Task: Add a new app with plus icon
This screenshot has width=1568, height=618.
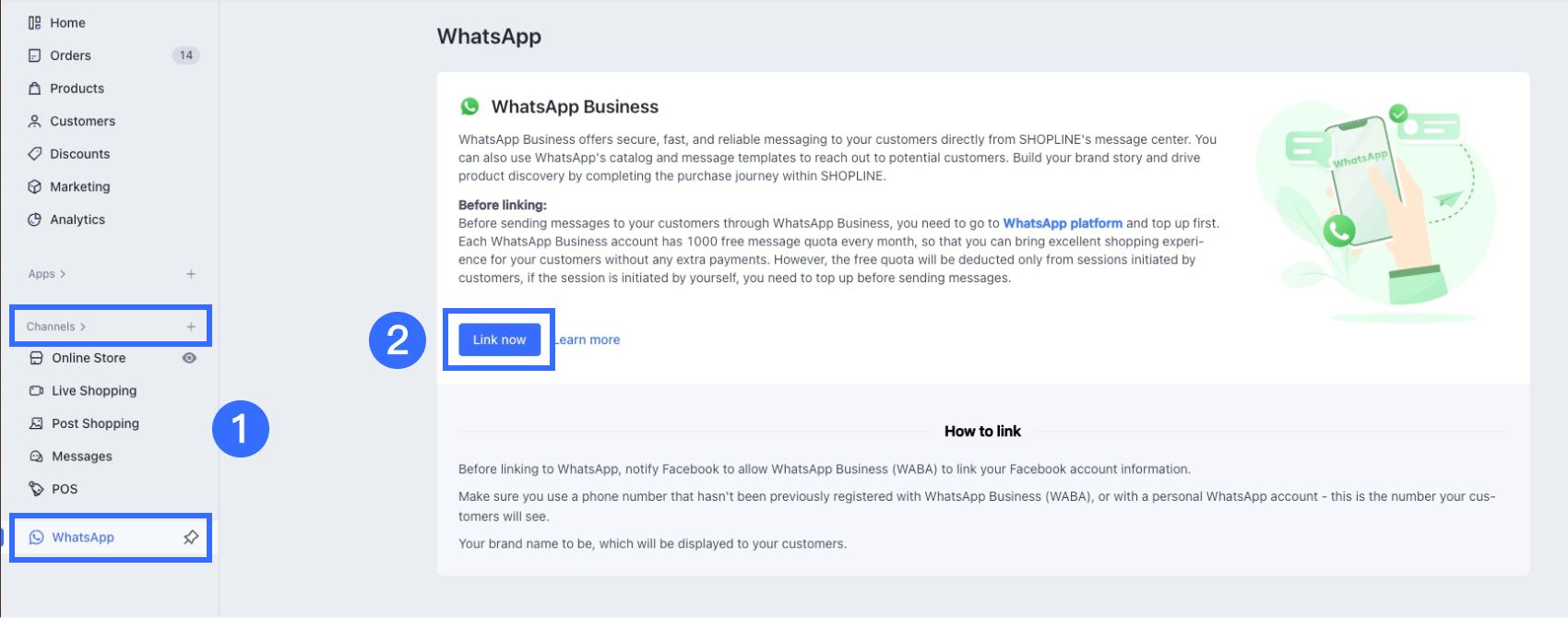Action: [x=191, y=274]
